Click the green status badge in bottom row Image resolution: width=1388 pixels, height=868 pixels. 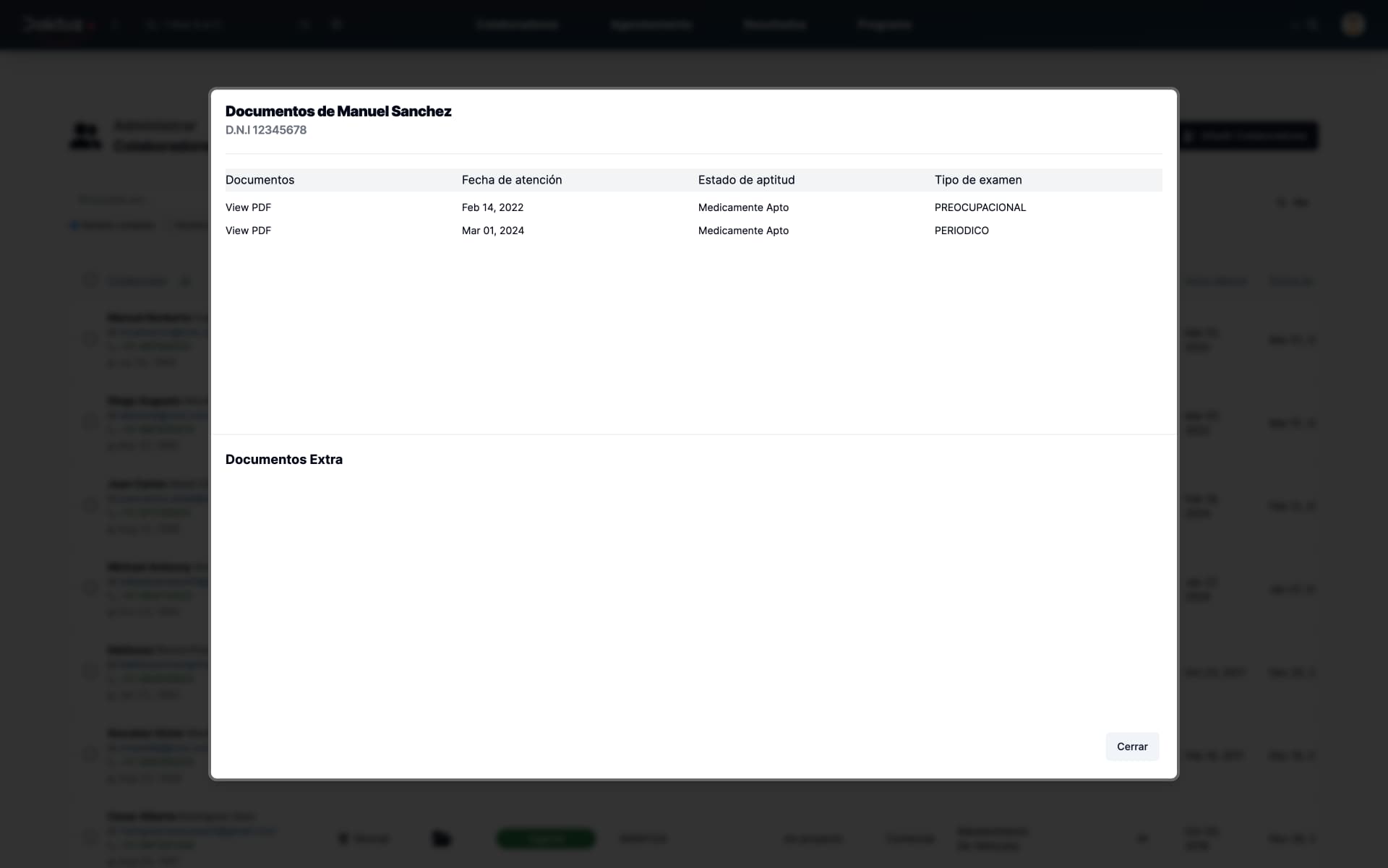click(x=546, y=838)
